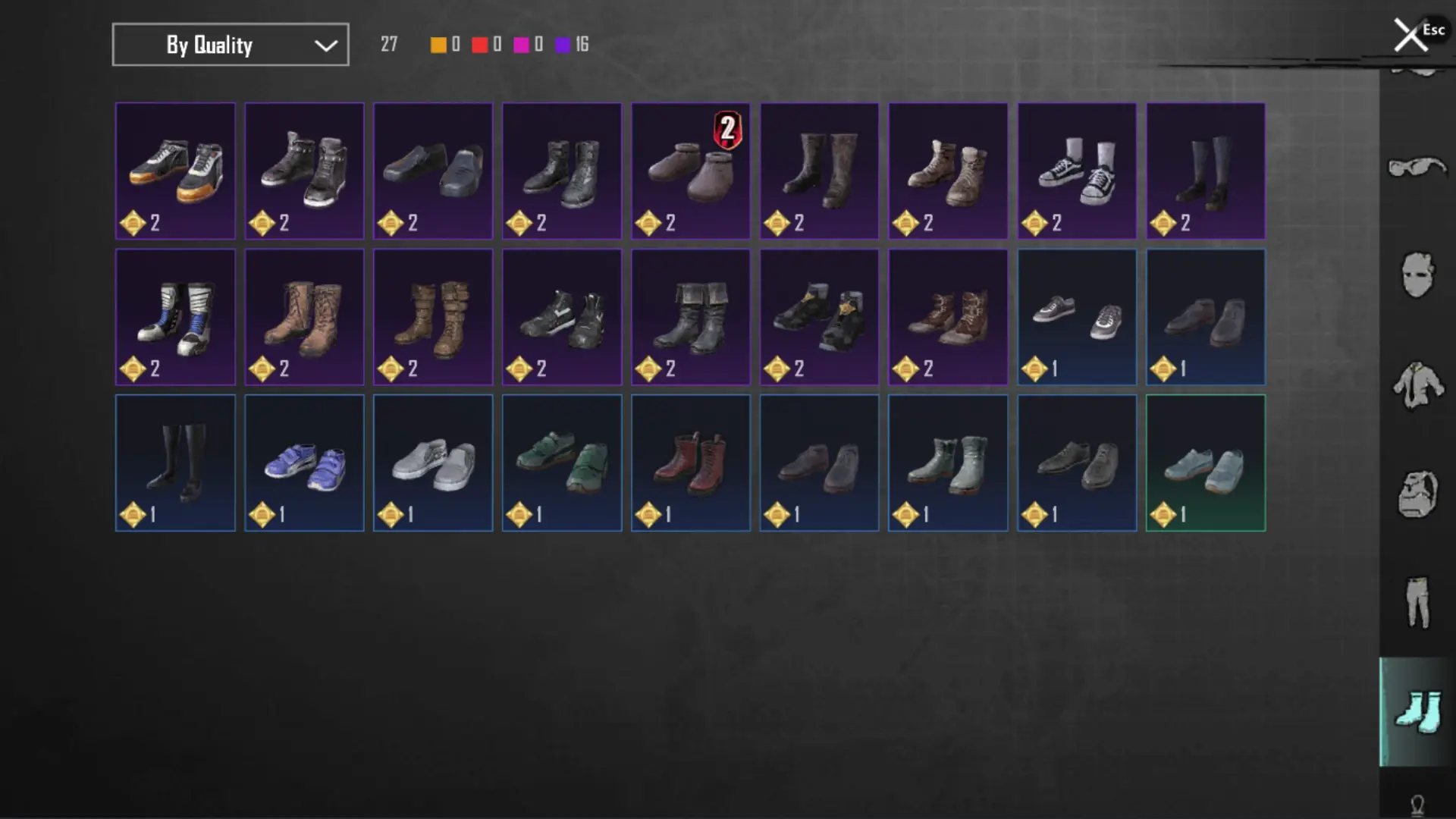Select brown slippers with red 2 badge

[x=691, y=171]
